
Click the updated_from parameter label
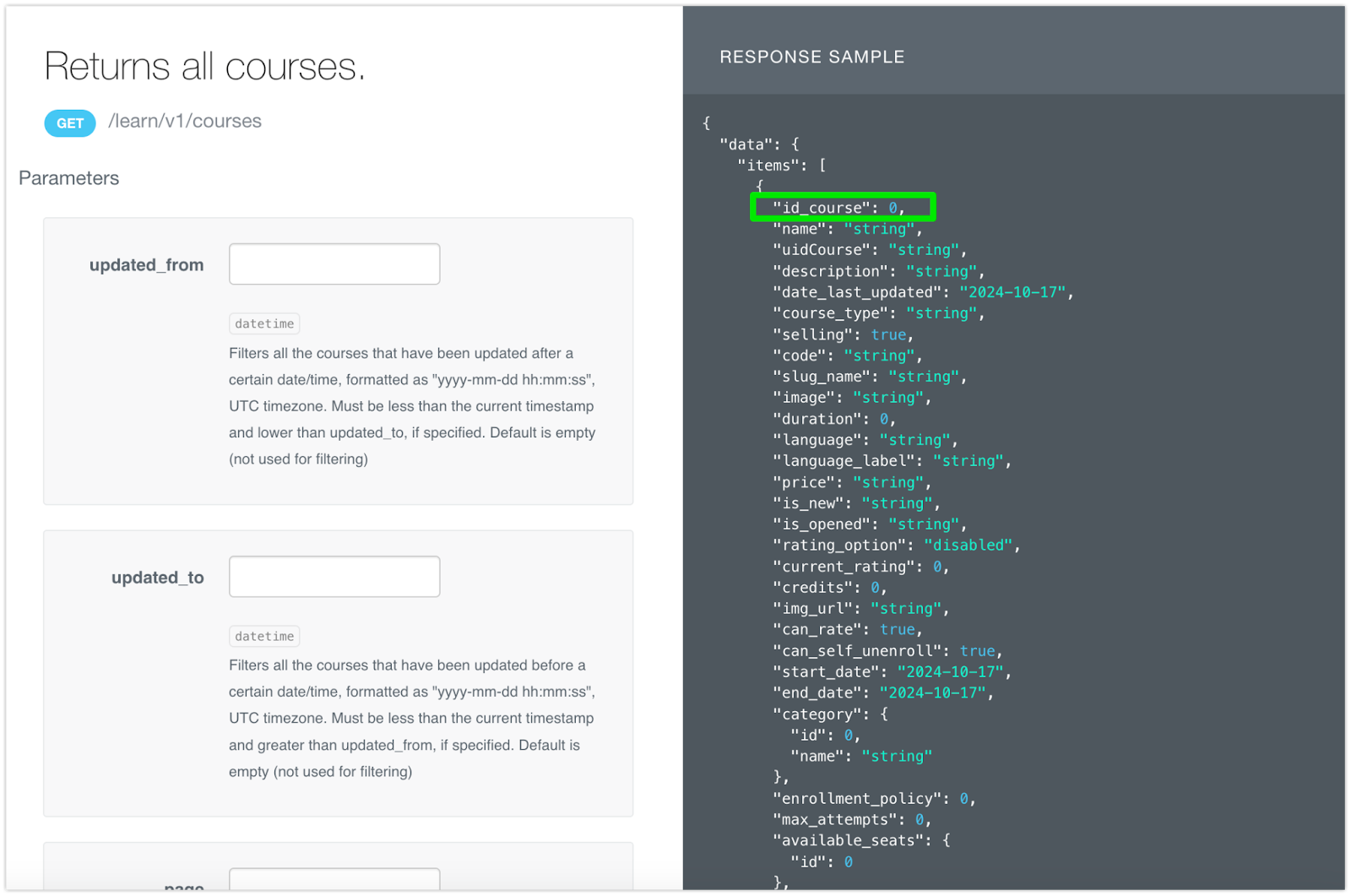(146, 265)
